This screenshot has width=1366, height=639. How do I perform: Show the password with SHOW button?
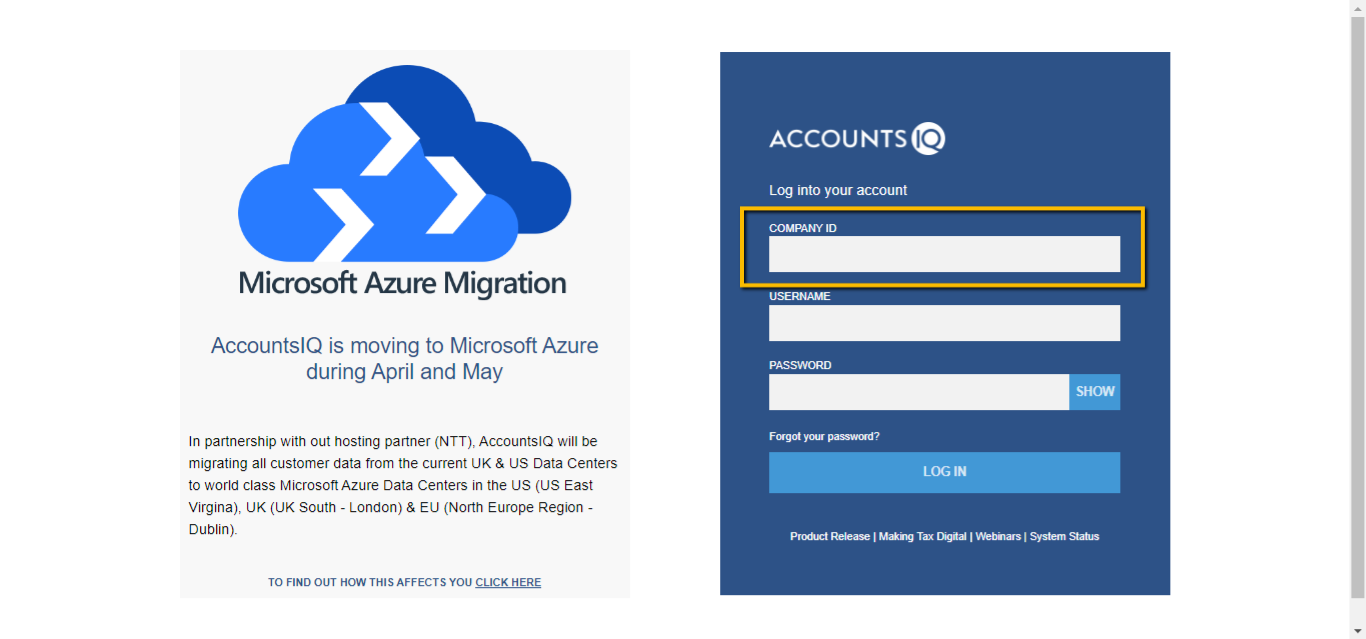(1095, 392)
